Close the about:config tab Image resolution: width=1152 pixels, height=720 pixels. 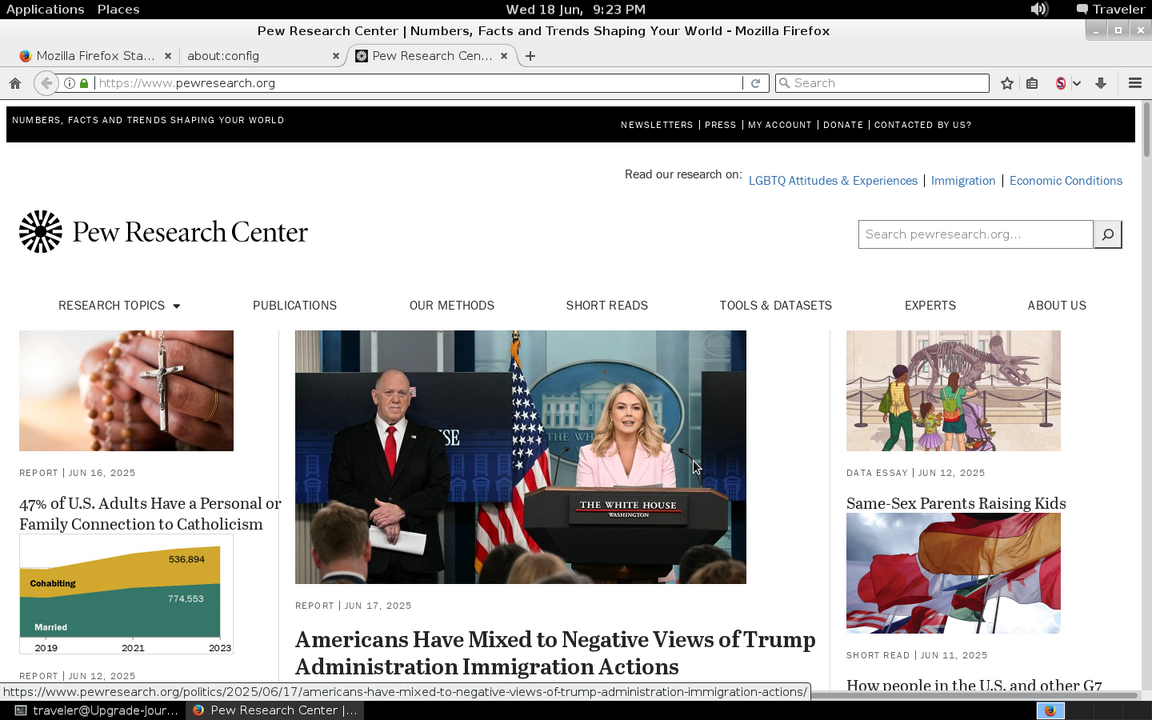336,56
